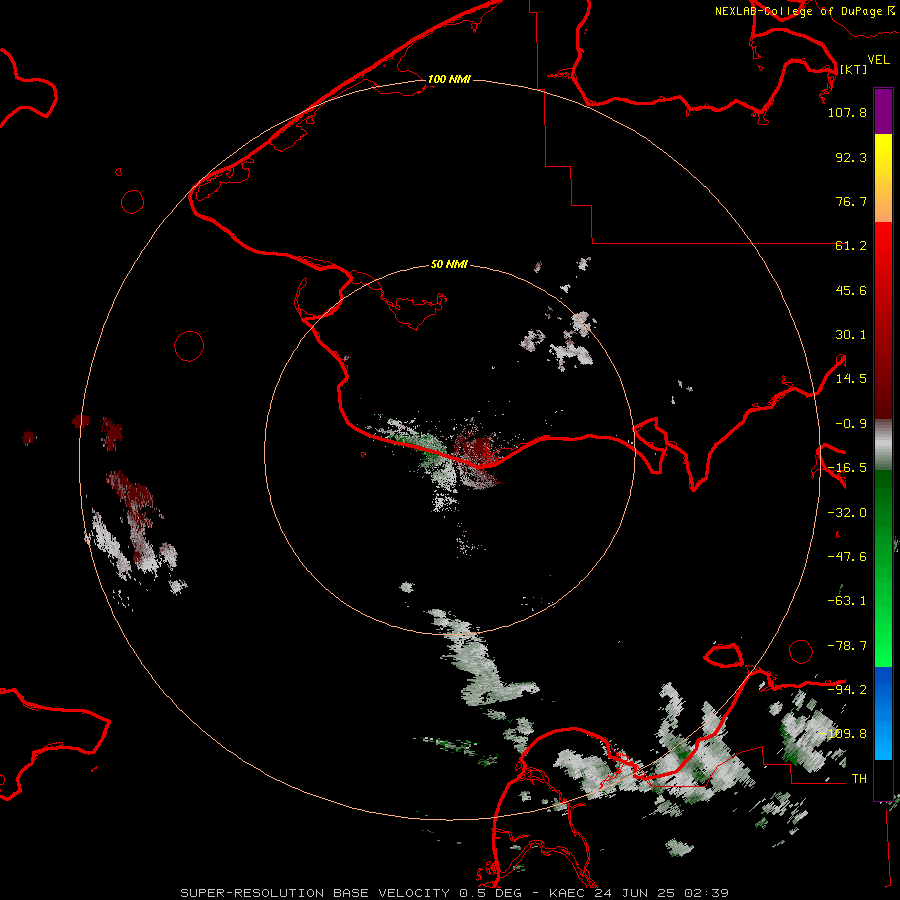The height and width of the screenshot is (900, 900).
Task: Click the TH label on the scale
Action: [859, 779]
